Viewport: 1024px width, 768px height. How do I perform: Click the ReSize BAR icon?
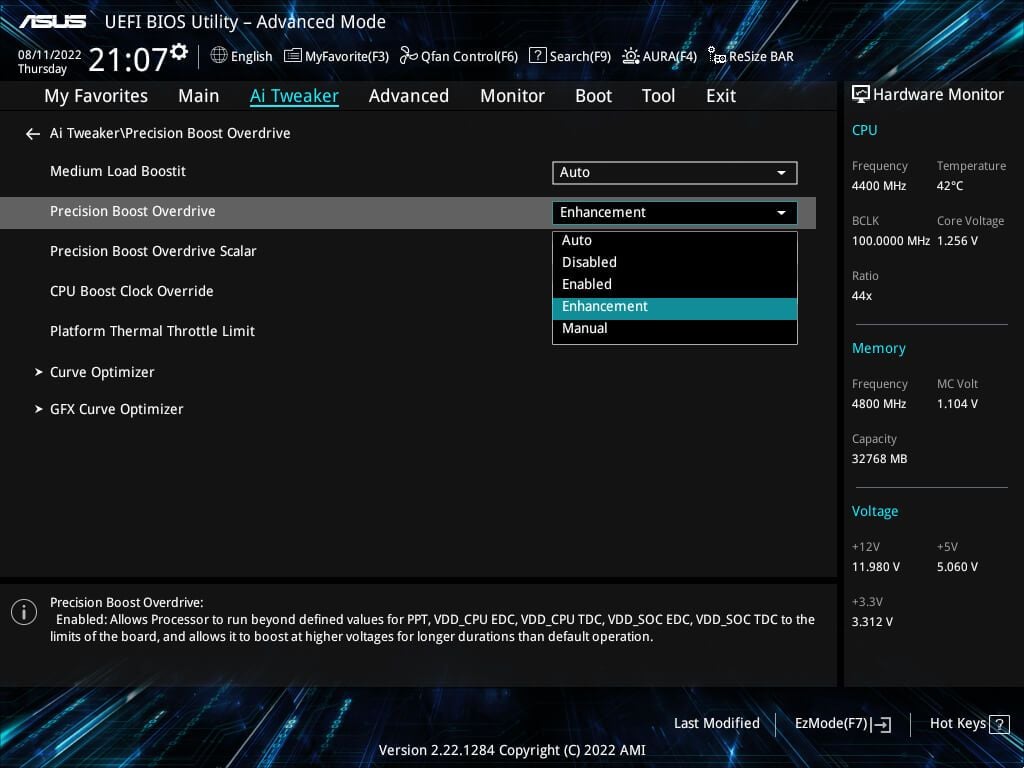point(716,56)
